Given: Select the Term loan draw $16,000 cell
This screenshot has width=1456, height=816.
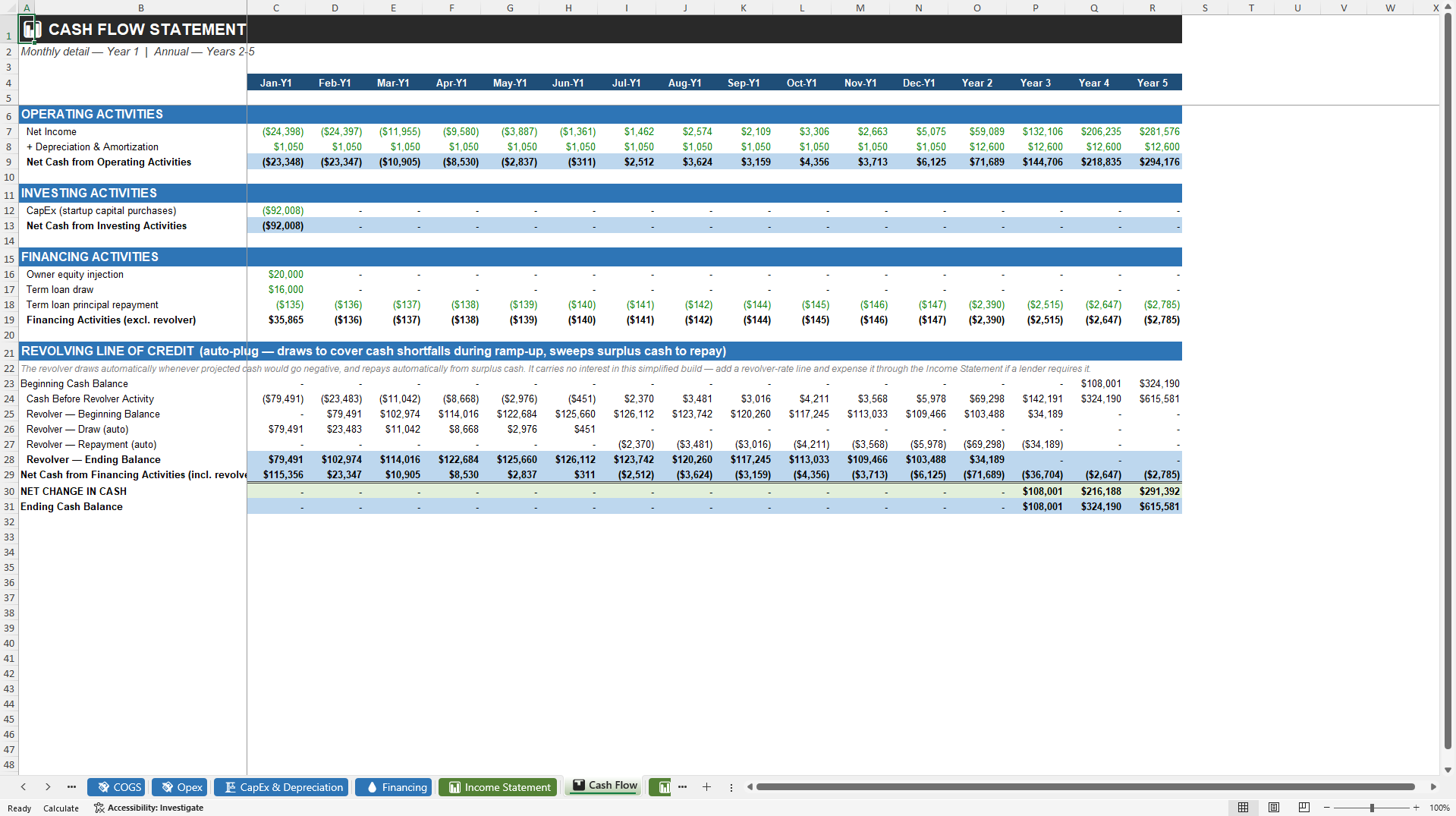Looking at the screenshot, I should [276, 289].
